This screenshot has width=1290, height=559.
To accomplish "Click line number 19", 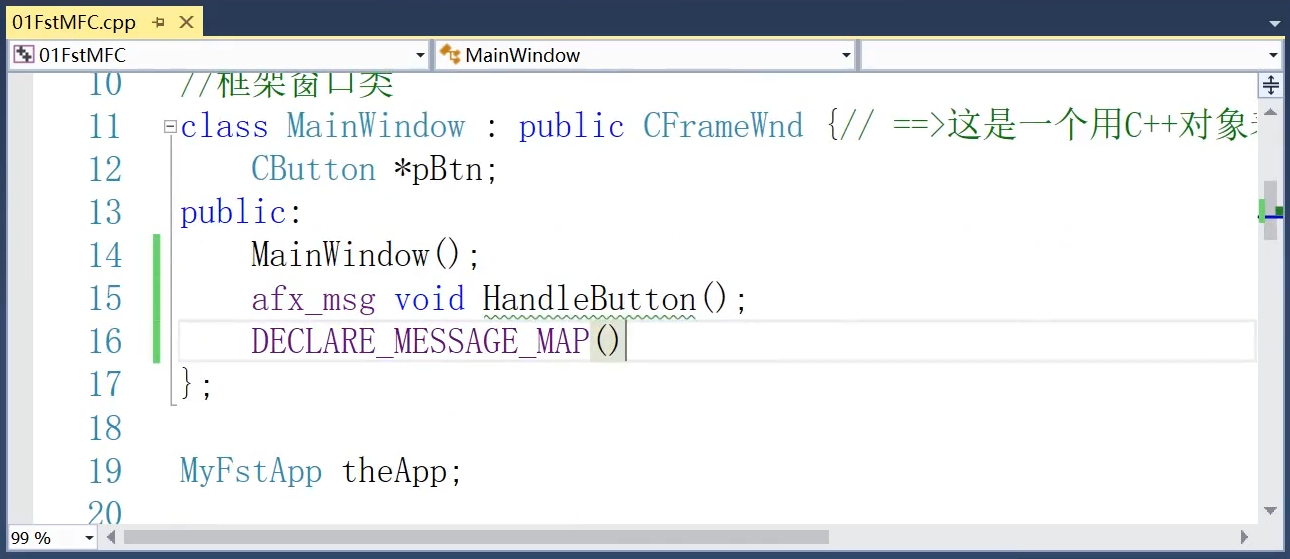I will pos(104,470).
